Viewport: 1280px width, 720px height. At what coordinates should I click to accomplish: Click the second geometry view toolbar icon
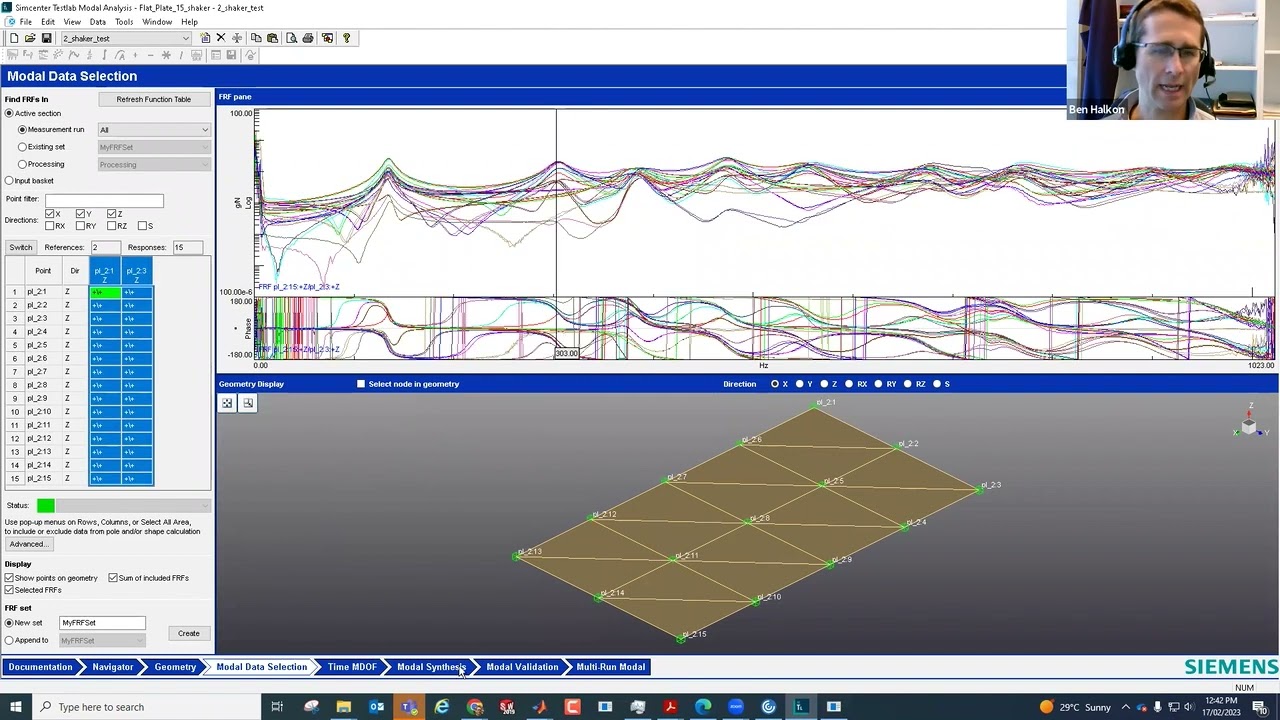click(248, 403)
